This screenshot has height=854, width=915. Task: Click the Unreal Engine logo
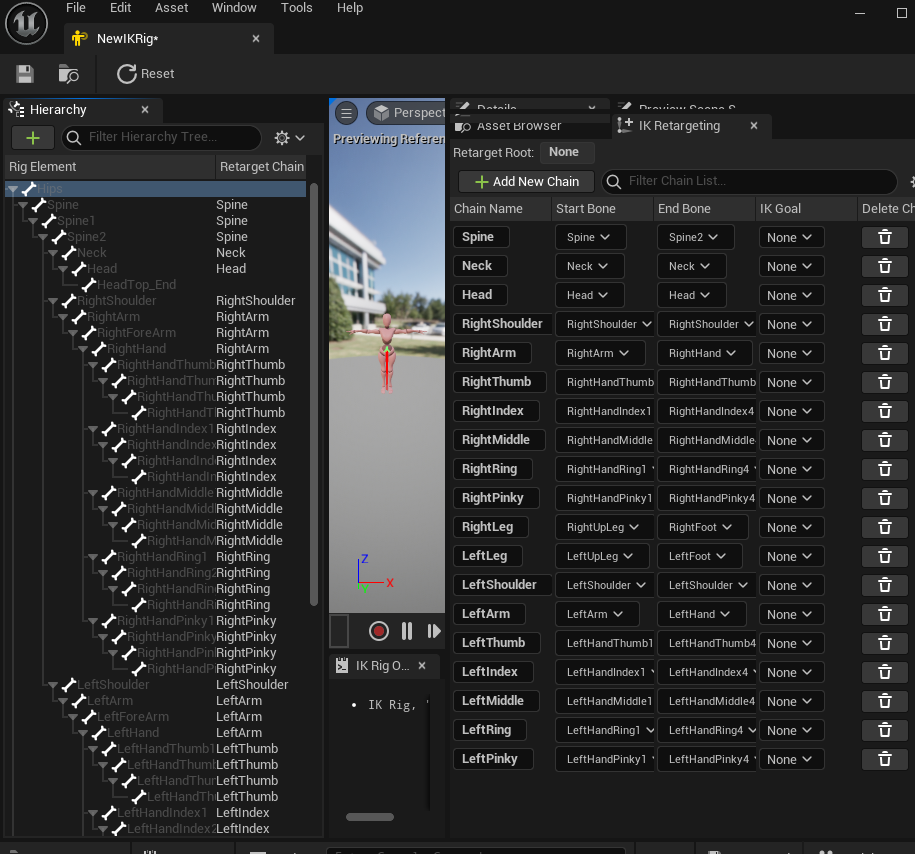[26, 24]
